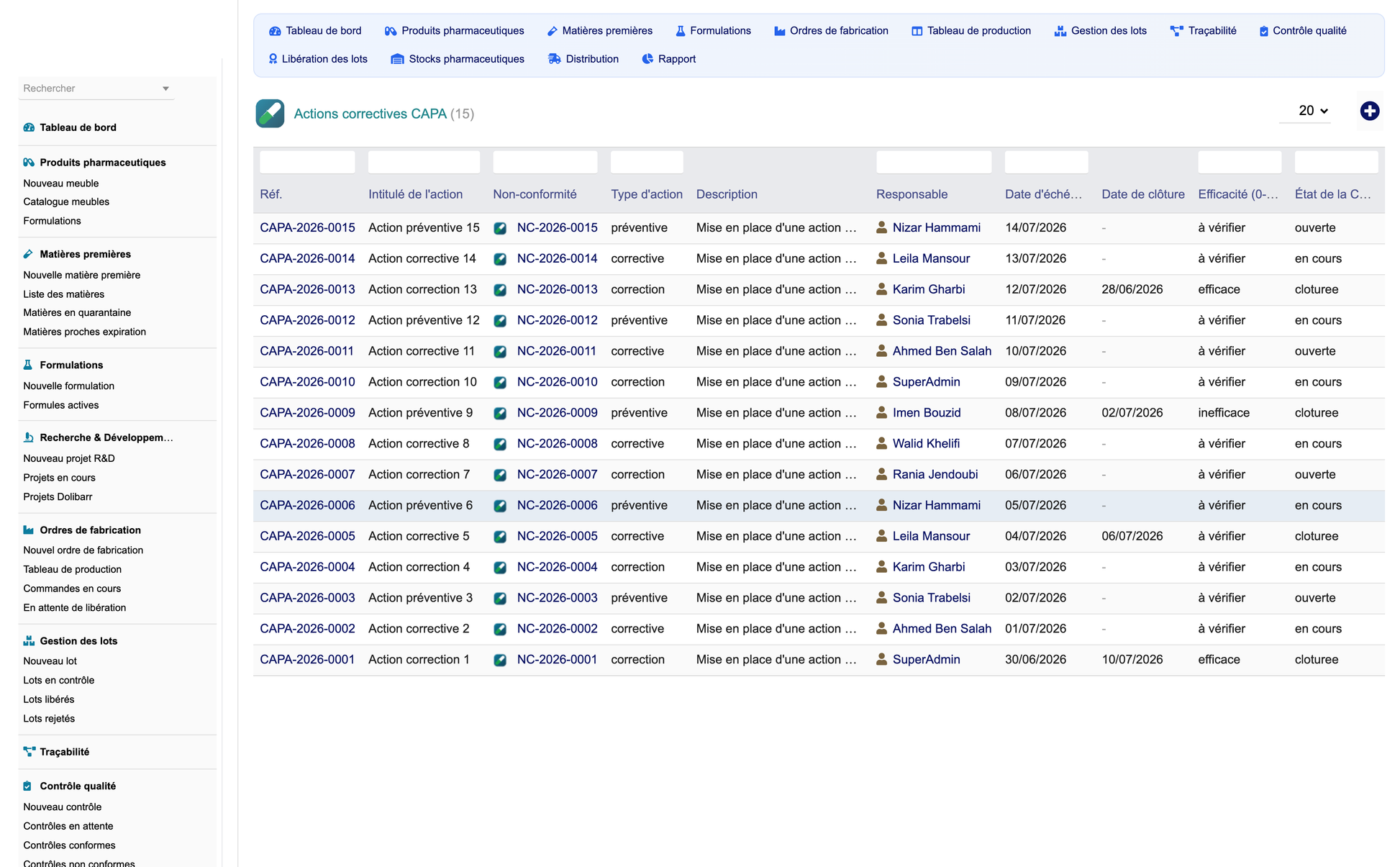Open the Rechercher dropdown arrow in sidebar
Screen dimensions: 1400x867
click(x=165, y=88)
